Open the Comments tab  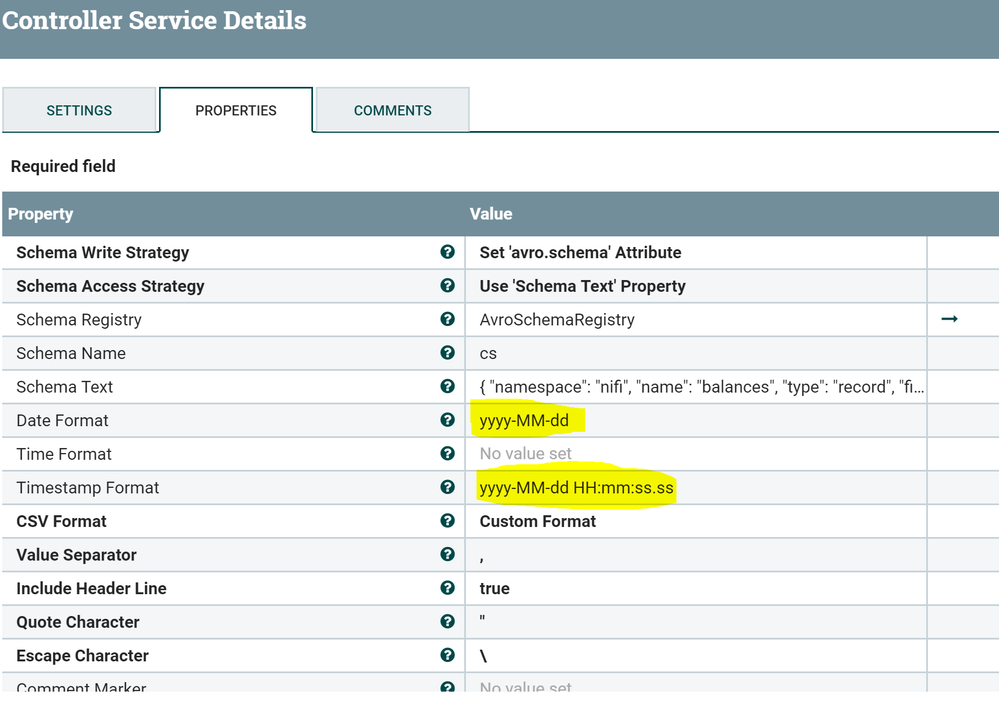(392, 110)
